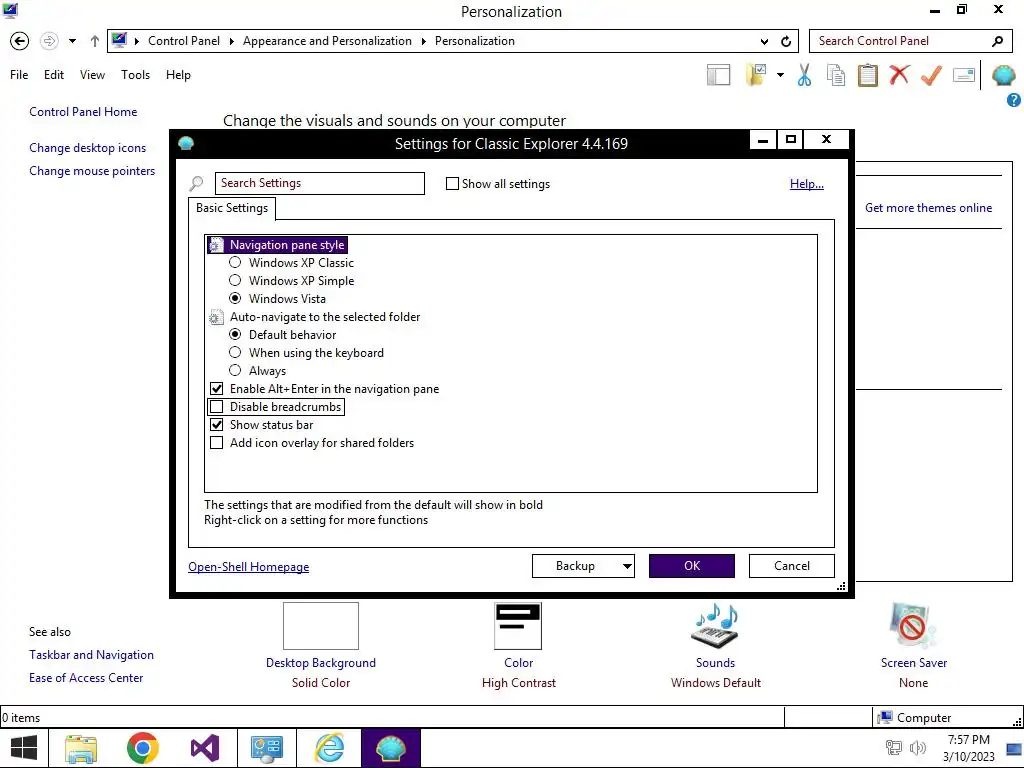This screenshot has height=768, width=1024.
Task: Open the Help... link in settings dialog
Action: pos(807,184)
